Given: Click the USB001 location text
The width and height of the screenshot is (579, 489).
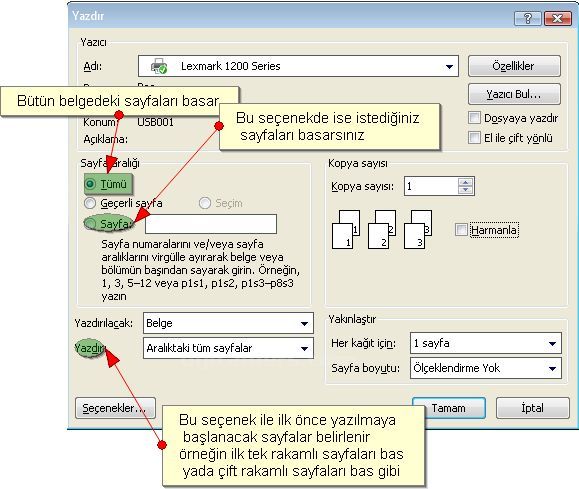Looking at the screenshot, I should click(x=155, y=122).
